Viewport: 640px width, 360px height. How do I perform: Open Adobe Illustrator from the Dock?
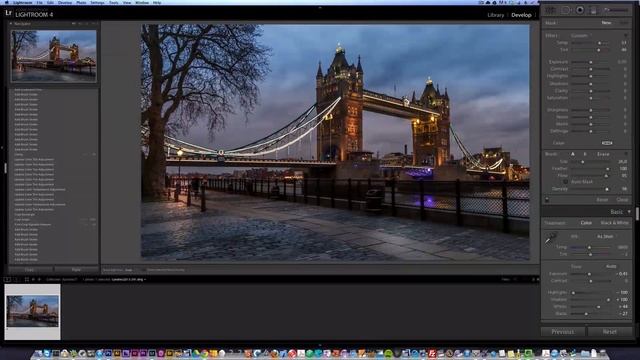[117, 353]
